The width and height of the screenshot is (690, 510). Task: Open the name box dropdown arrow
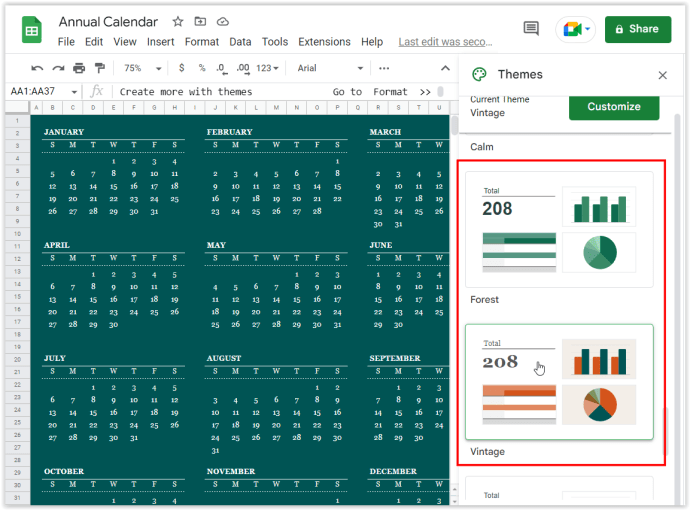coord(74,92)
